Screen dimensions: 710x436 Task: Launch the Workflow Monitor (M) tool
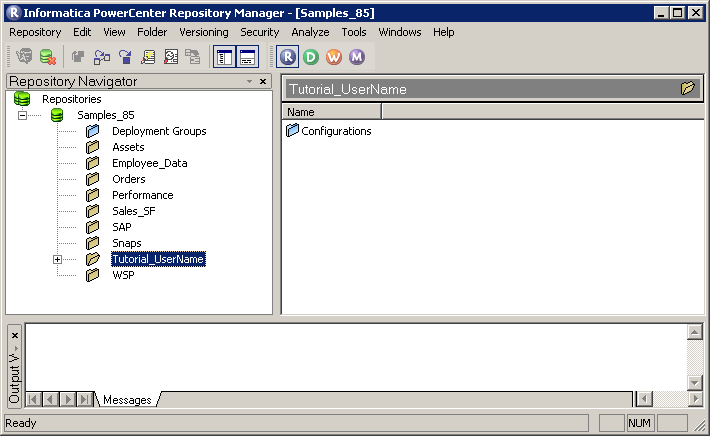coord(356,57)
